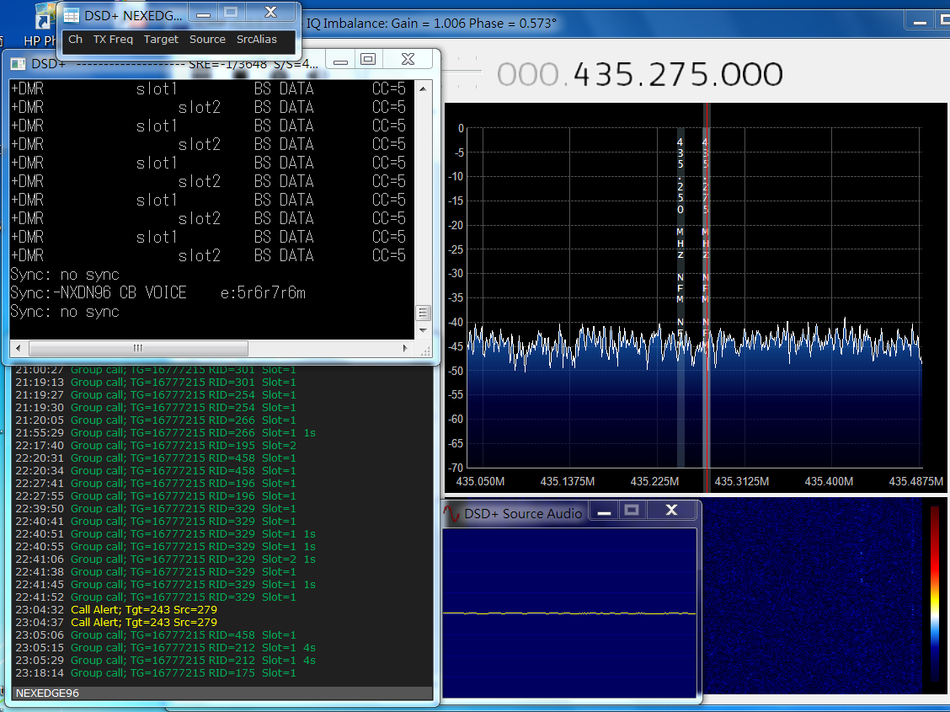Select the 23:05:06 Group call RID=458 entry
Image resolution: width=950 pixels, height=712 pixels.
click(156, 635)
